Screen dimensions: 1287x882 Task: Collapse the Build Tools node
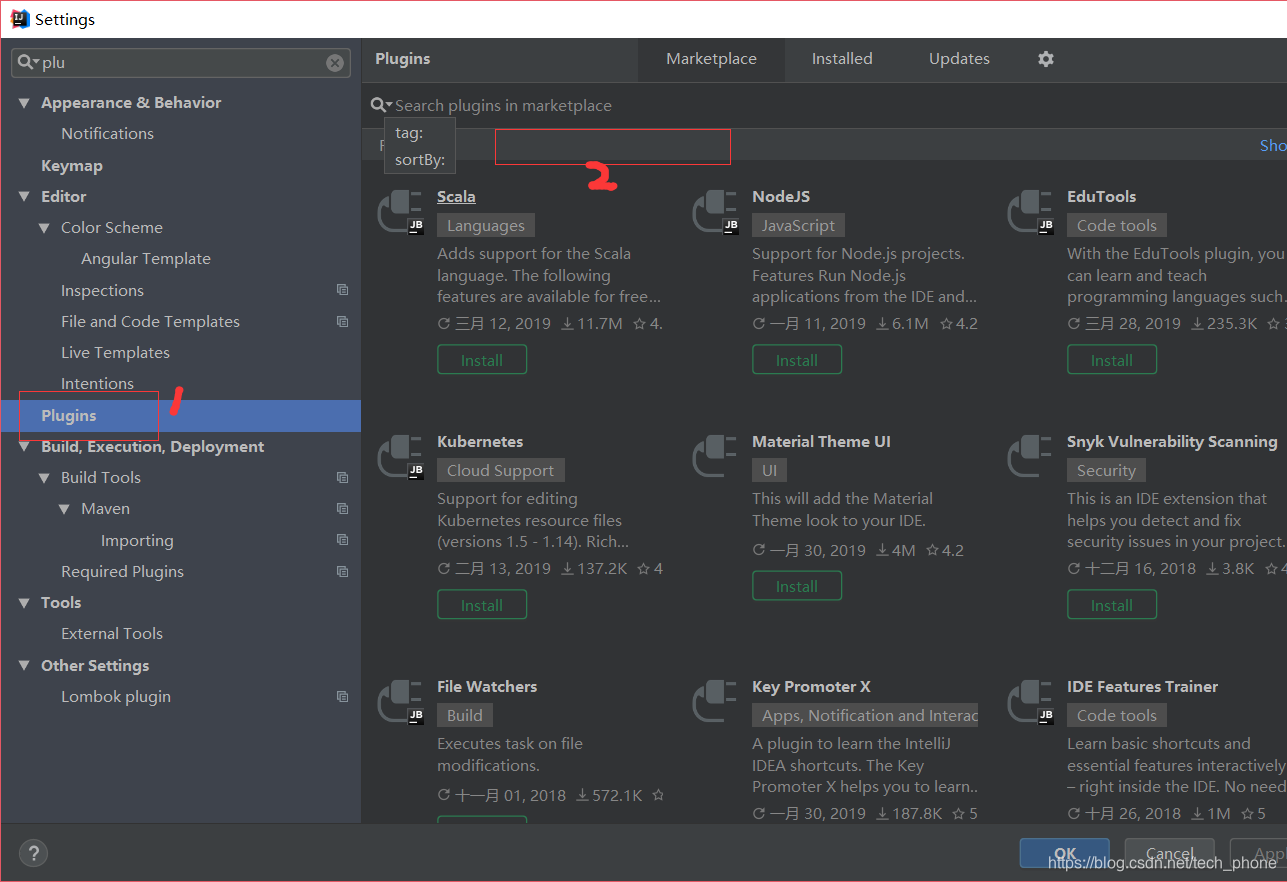[44, 478]
